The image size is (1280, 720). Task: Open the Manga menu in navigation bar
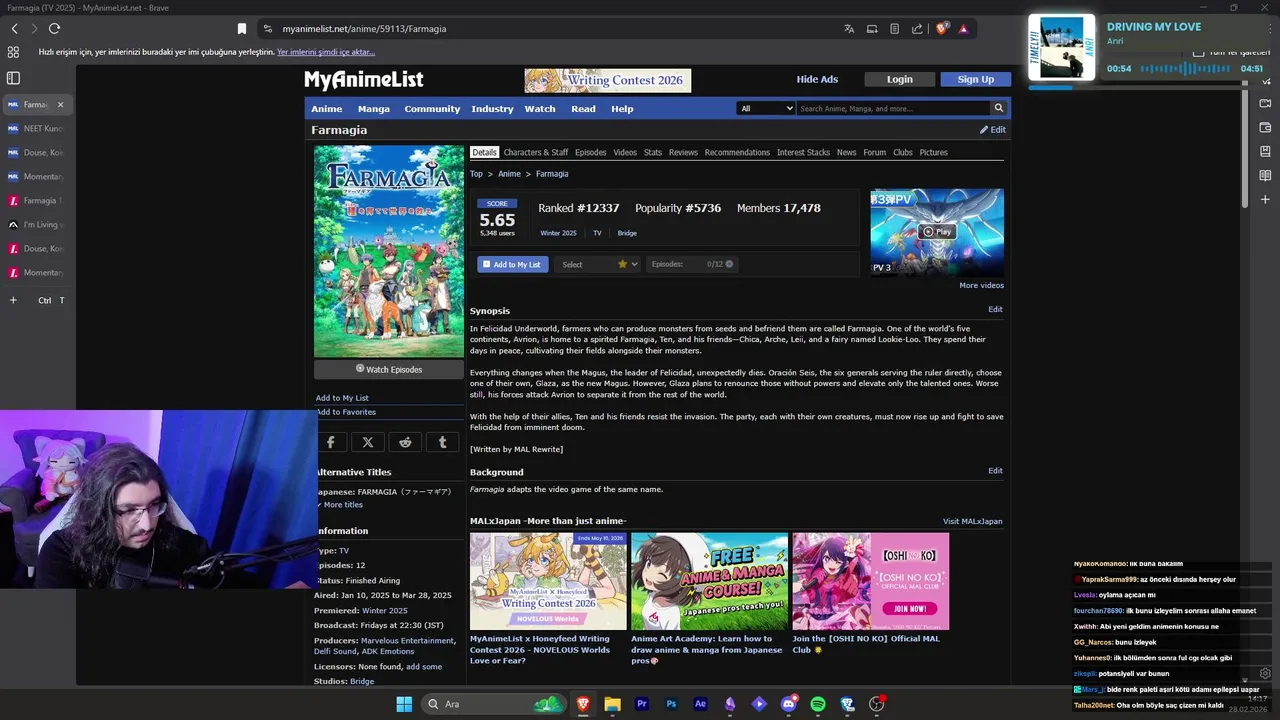pos(374,109)
